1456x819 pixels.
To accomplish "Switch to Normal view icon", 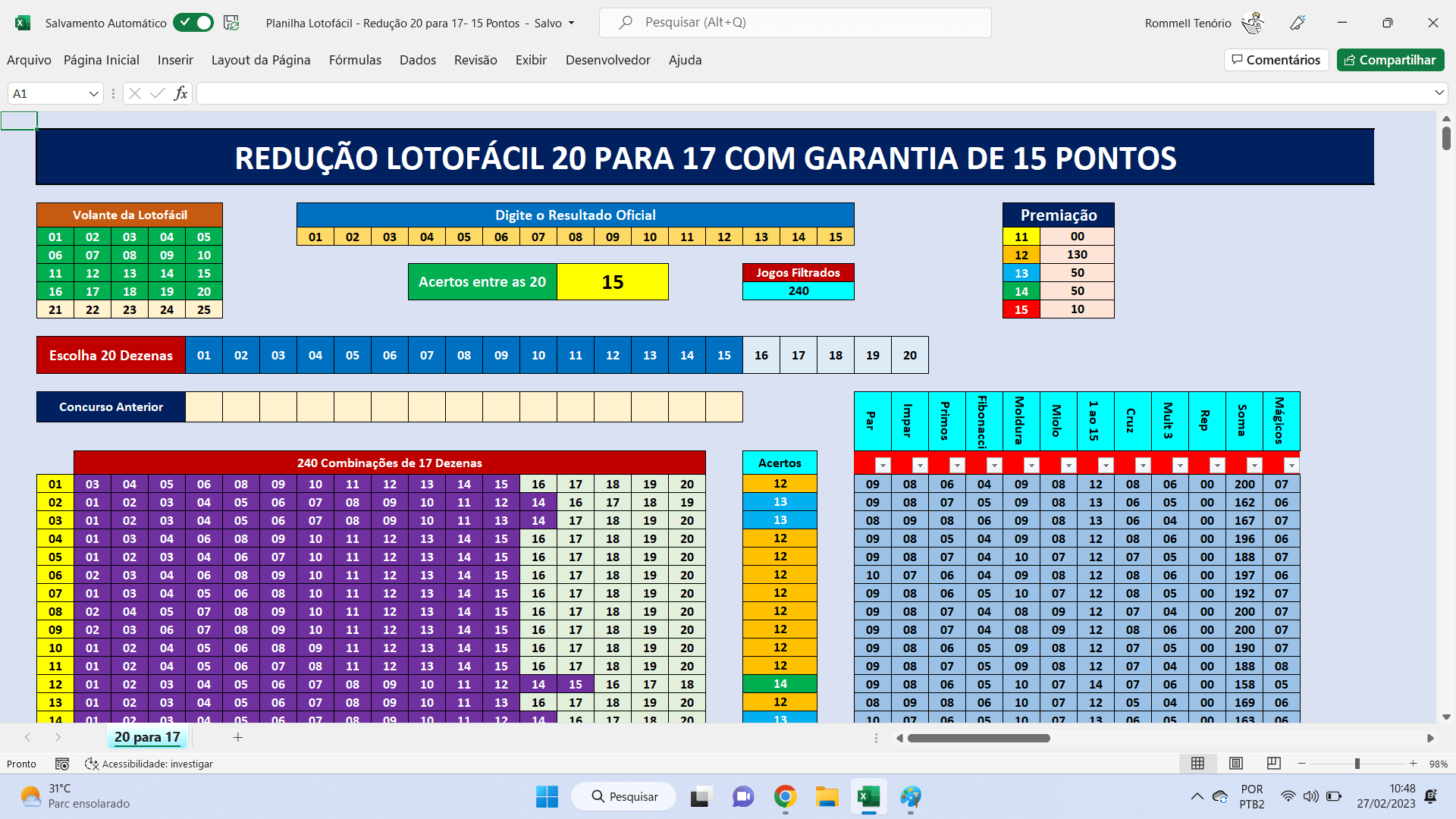I will pyautogui.click(x=1197, y=764).
